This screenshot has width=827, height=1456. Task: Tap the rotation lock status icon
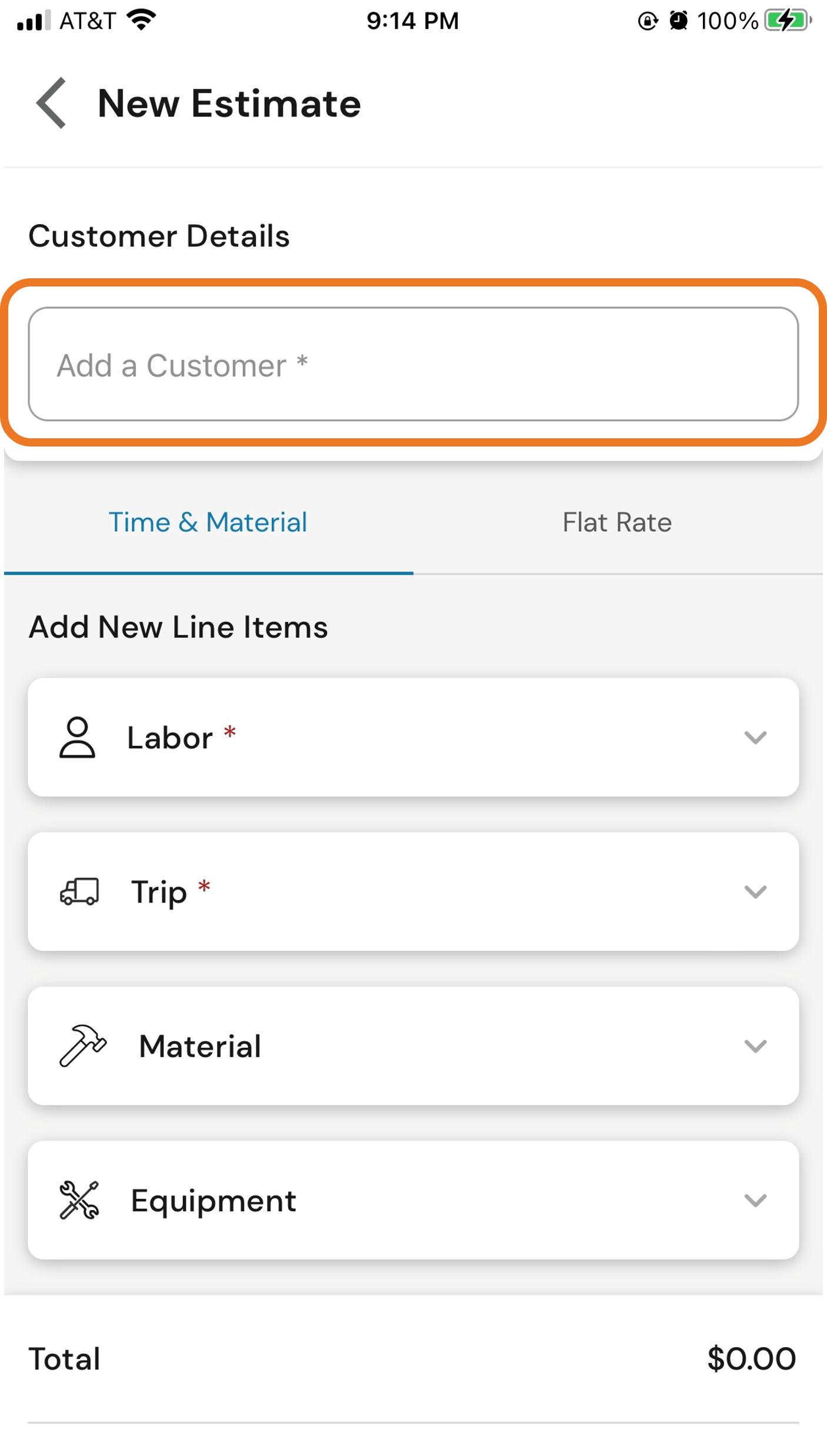[648, 21]
